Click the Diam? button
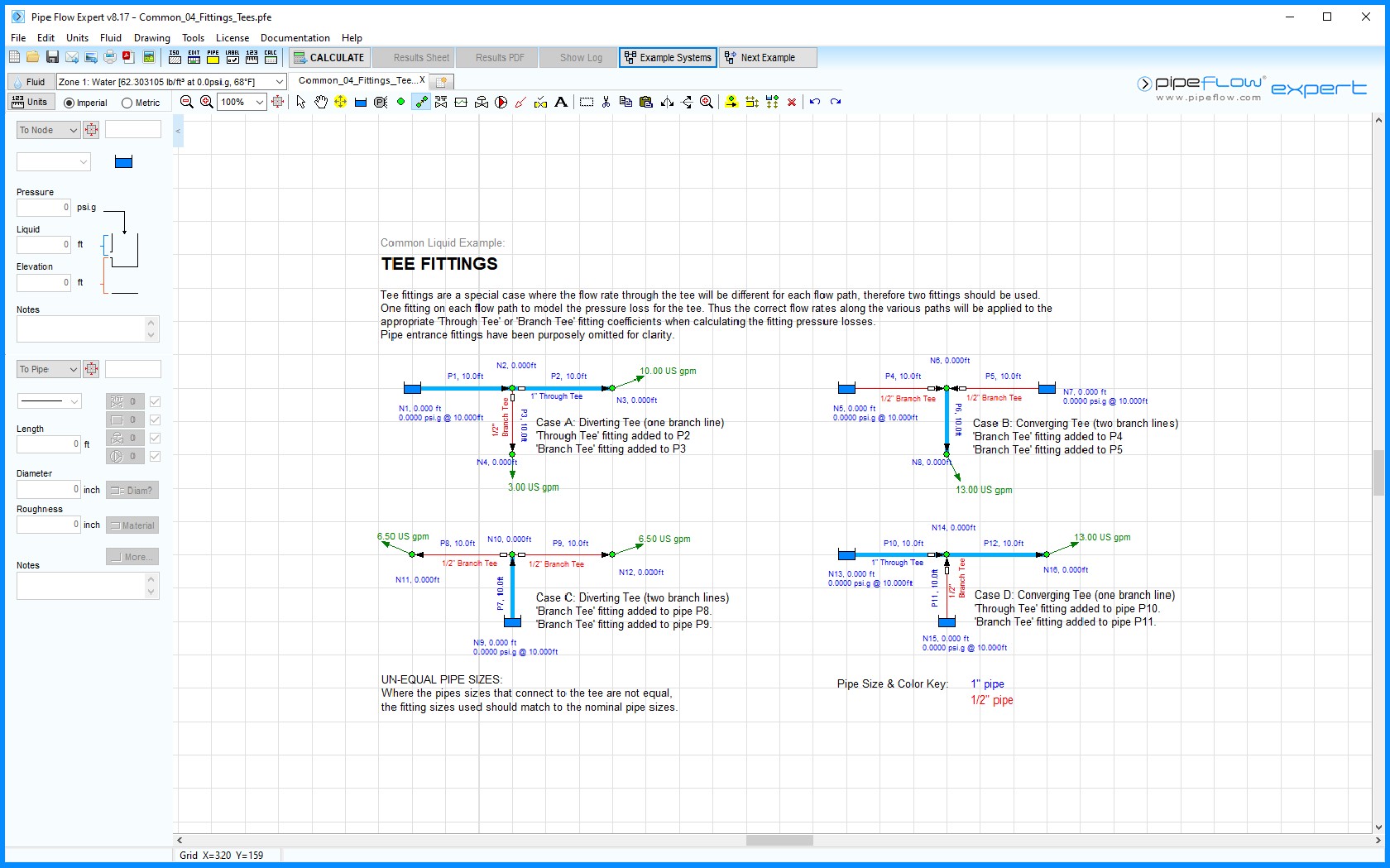This screenshot has width=1390, height=868. click(x=132, y=490)
